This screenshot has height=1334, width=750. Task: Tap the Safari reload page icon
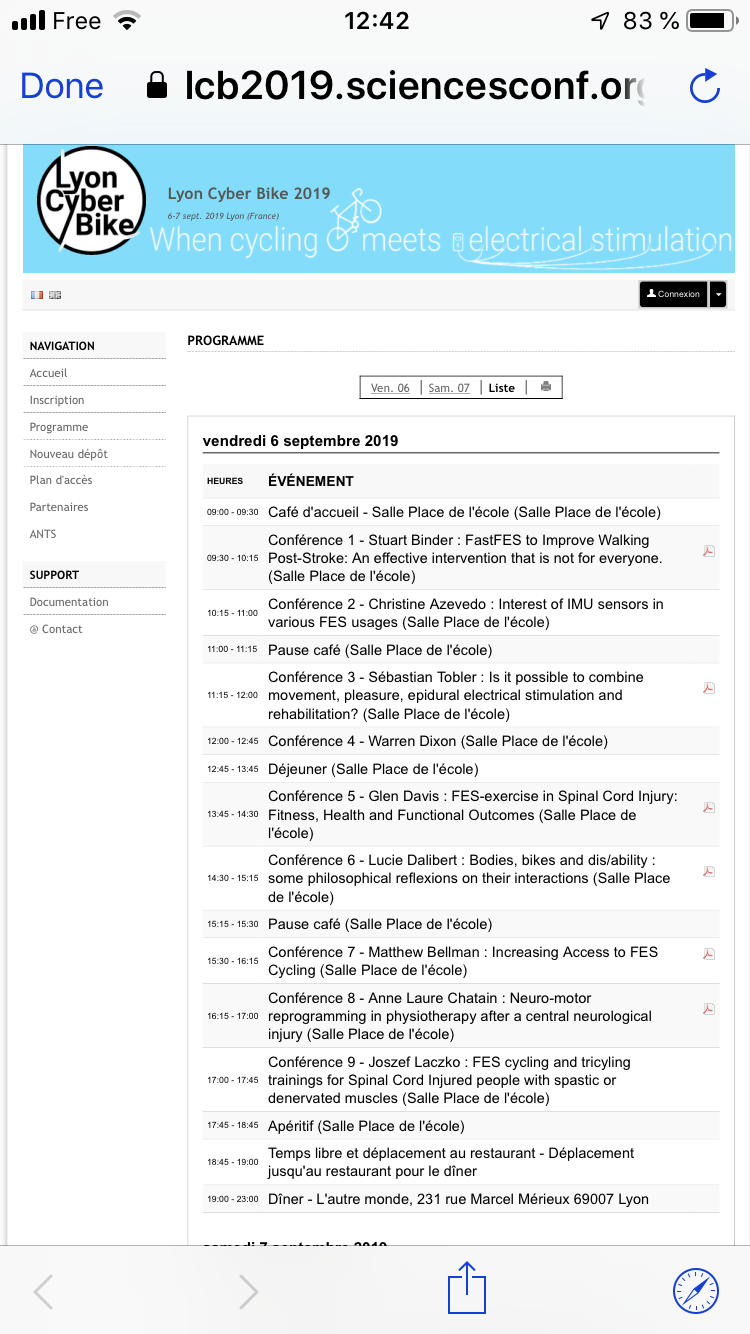pos(705,87)
